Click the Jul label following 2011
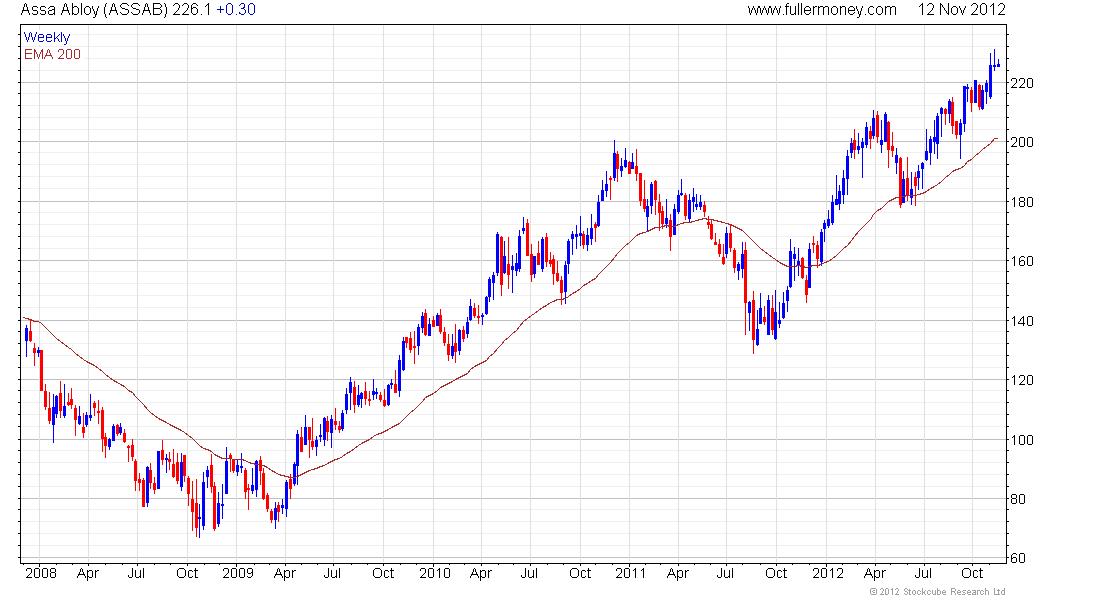Screen dimensions: 1100x600 point(725,573)
